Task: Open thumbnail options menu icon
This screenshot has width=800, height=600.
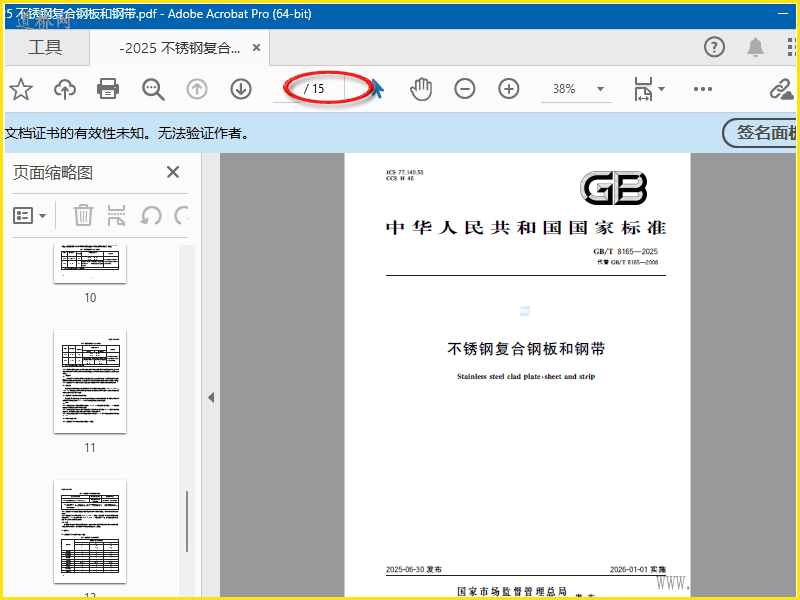Action: (x=23, y=215)
